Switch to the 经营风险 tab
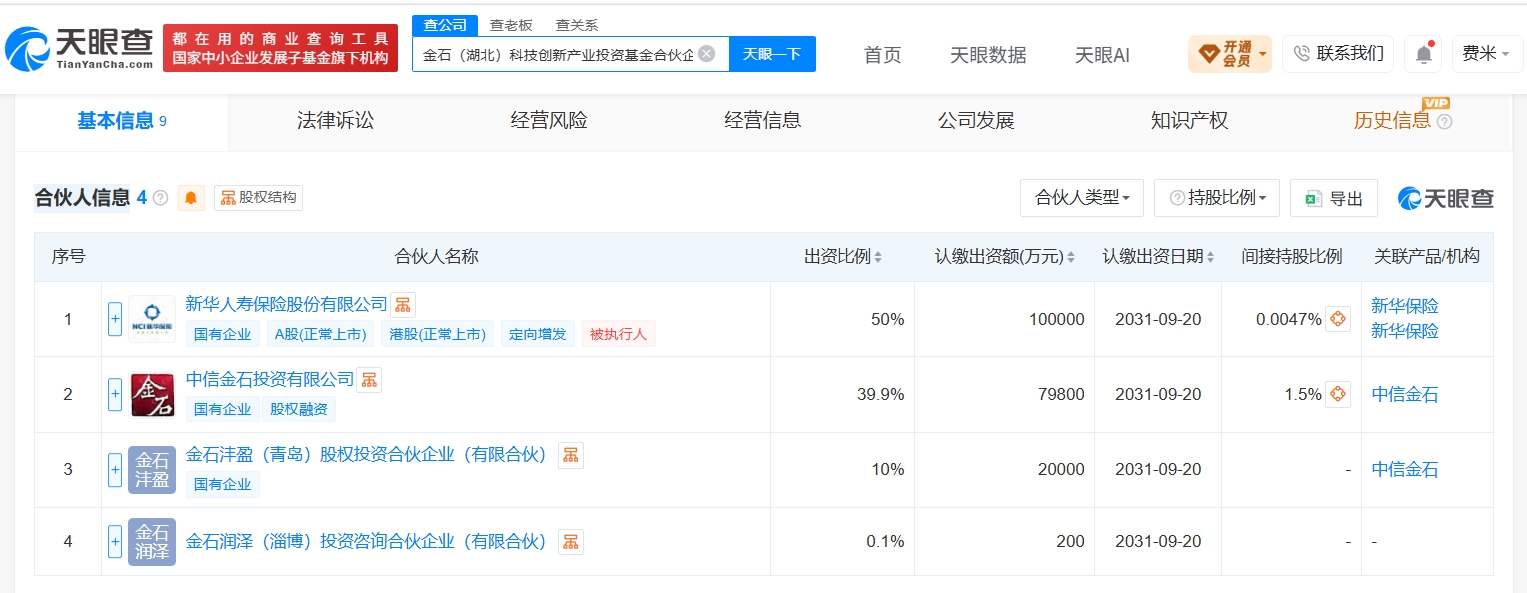 tap(549, 121)
